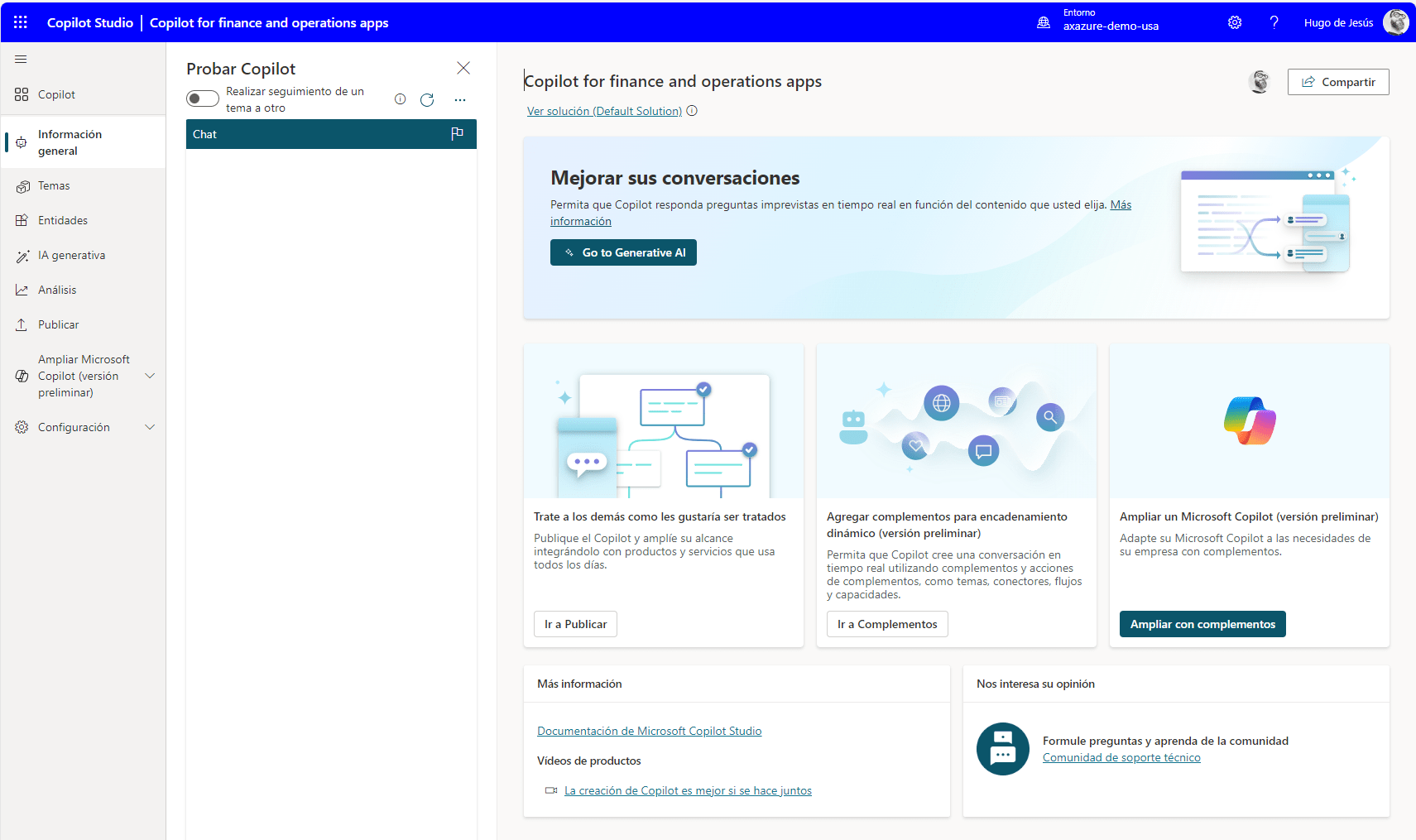Click the Compartir share button

[x=1337, y=82]
